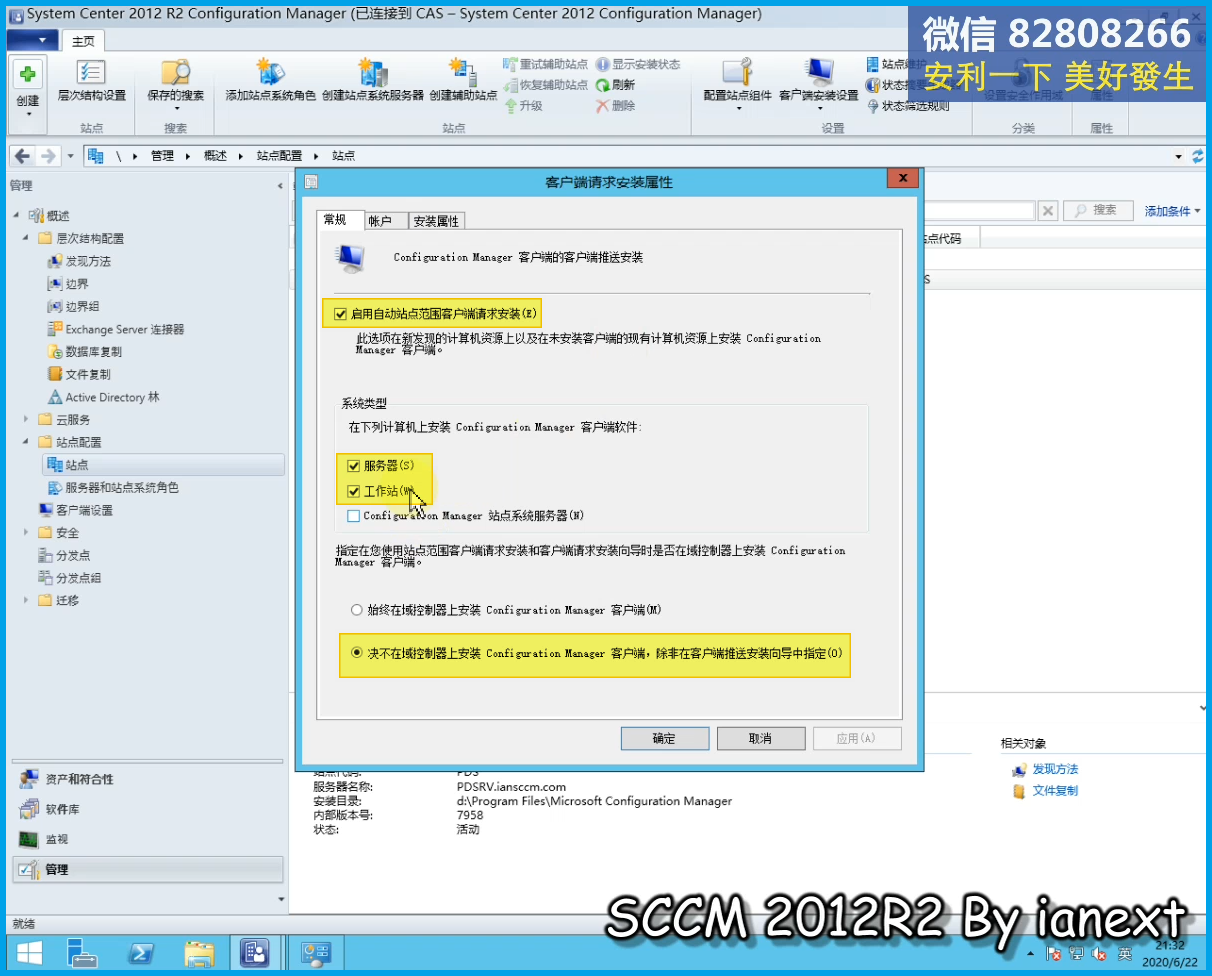This screenshot has width=1212, height=976.
Task: Open 发现方法 related link
Action: [x=1055, y=769]
